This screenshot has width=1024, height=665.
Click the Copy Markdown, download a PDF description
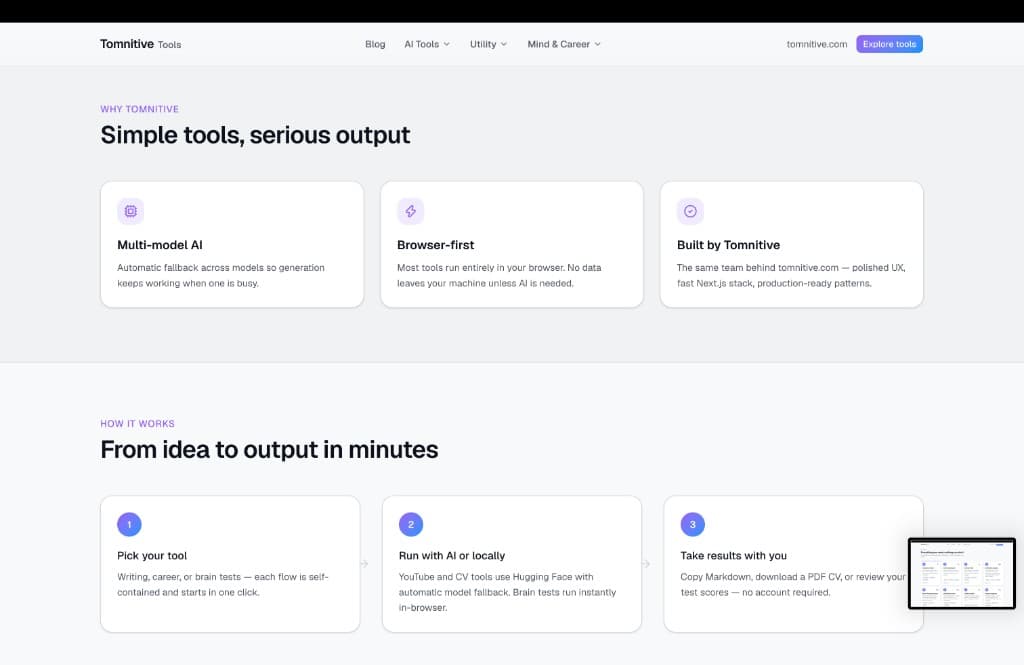click(x=793, y=584)
